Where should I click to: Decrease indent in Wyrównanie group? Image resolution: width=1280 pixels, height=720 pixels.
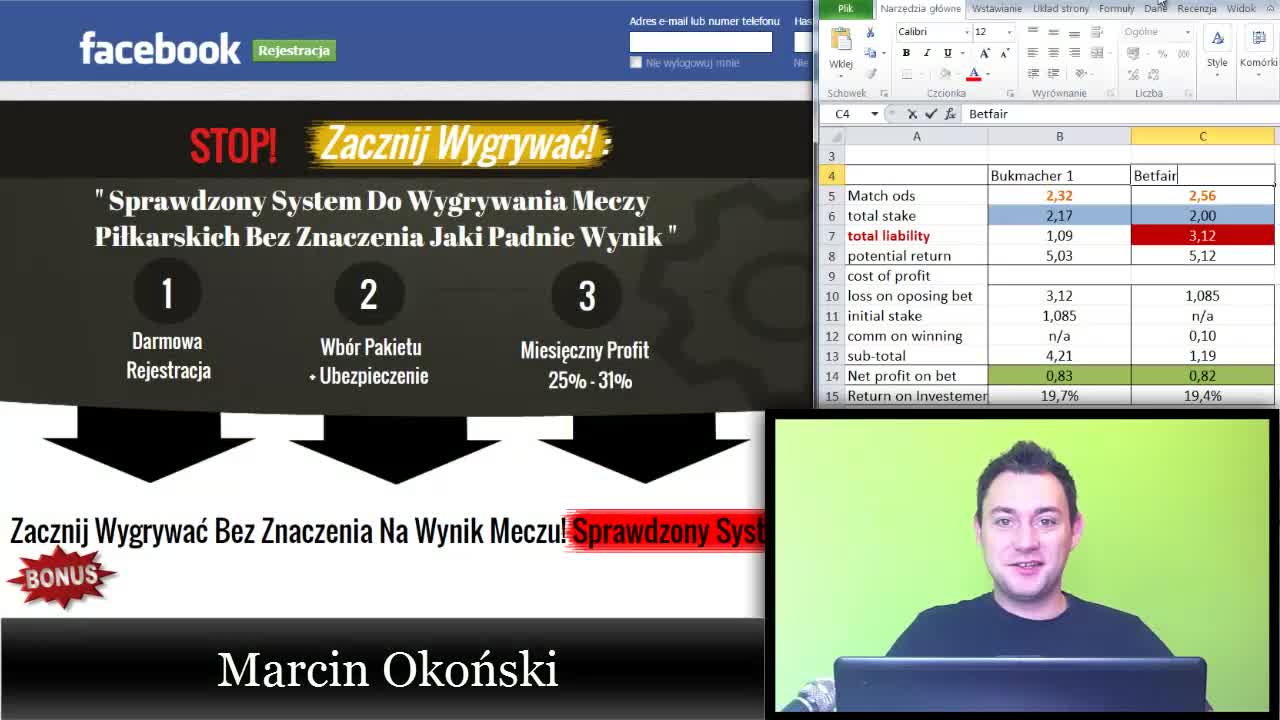[1033, 74]
